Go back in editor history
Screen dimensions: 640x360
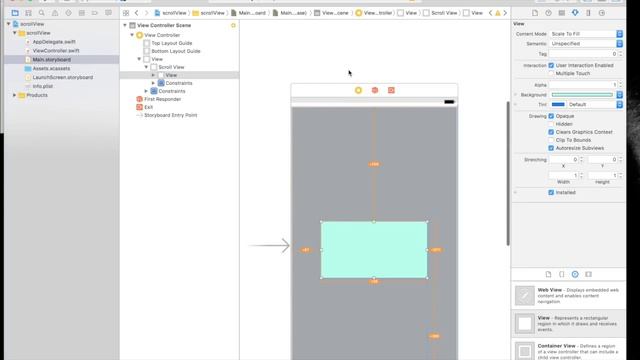click(136, 13)
